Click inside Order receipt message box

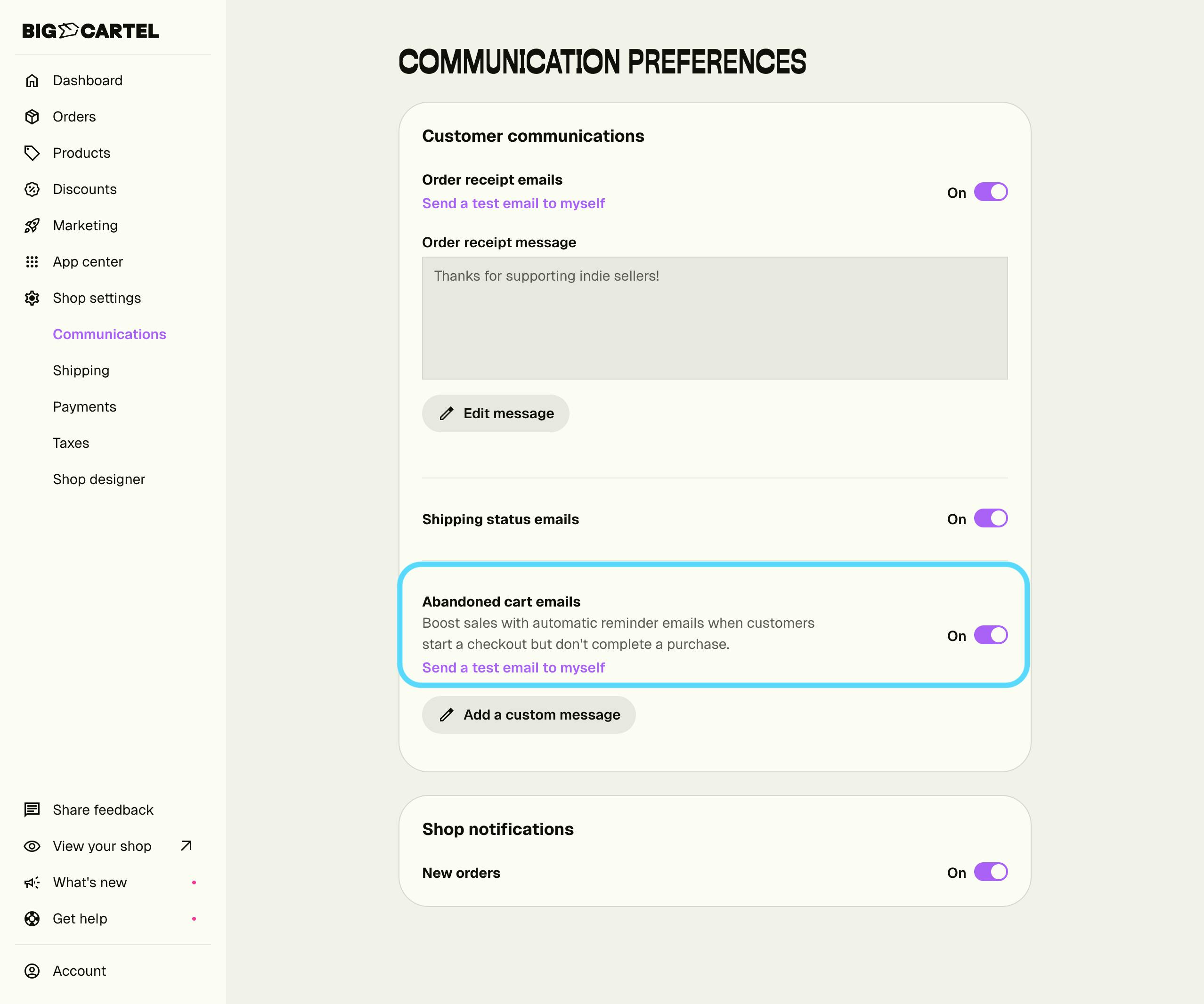715,318
